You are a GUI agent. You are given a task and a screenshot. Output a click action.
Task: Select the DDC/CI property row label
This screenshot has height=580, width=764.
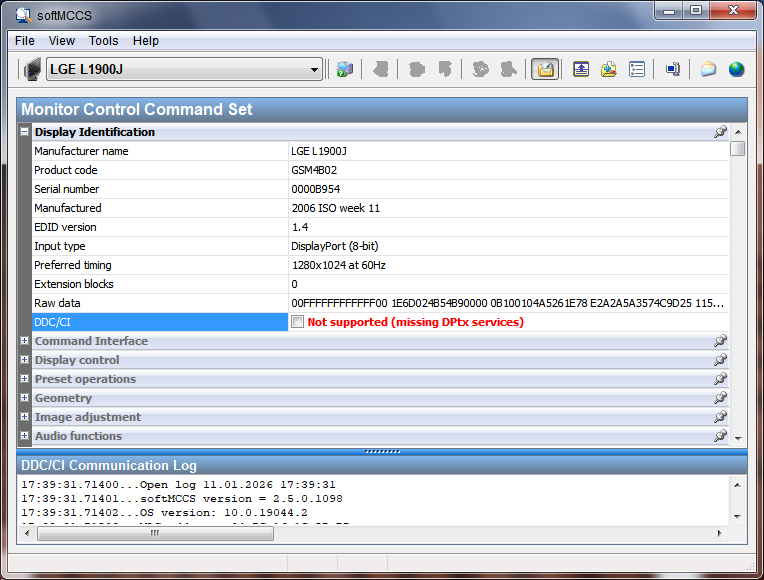pyautogui.click(x=160, y=322)
